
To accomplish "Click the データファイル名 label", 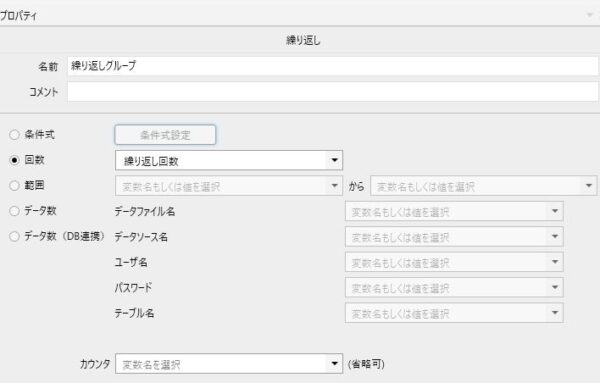I will click(x=145, y=211).
